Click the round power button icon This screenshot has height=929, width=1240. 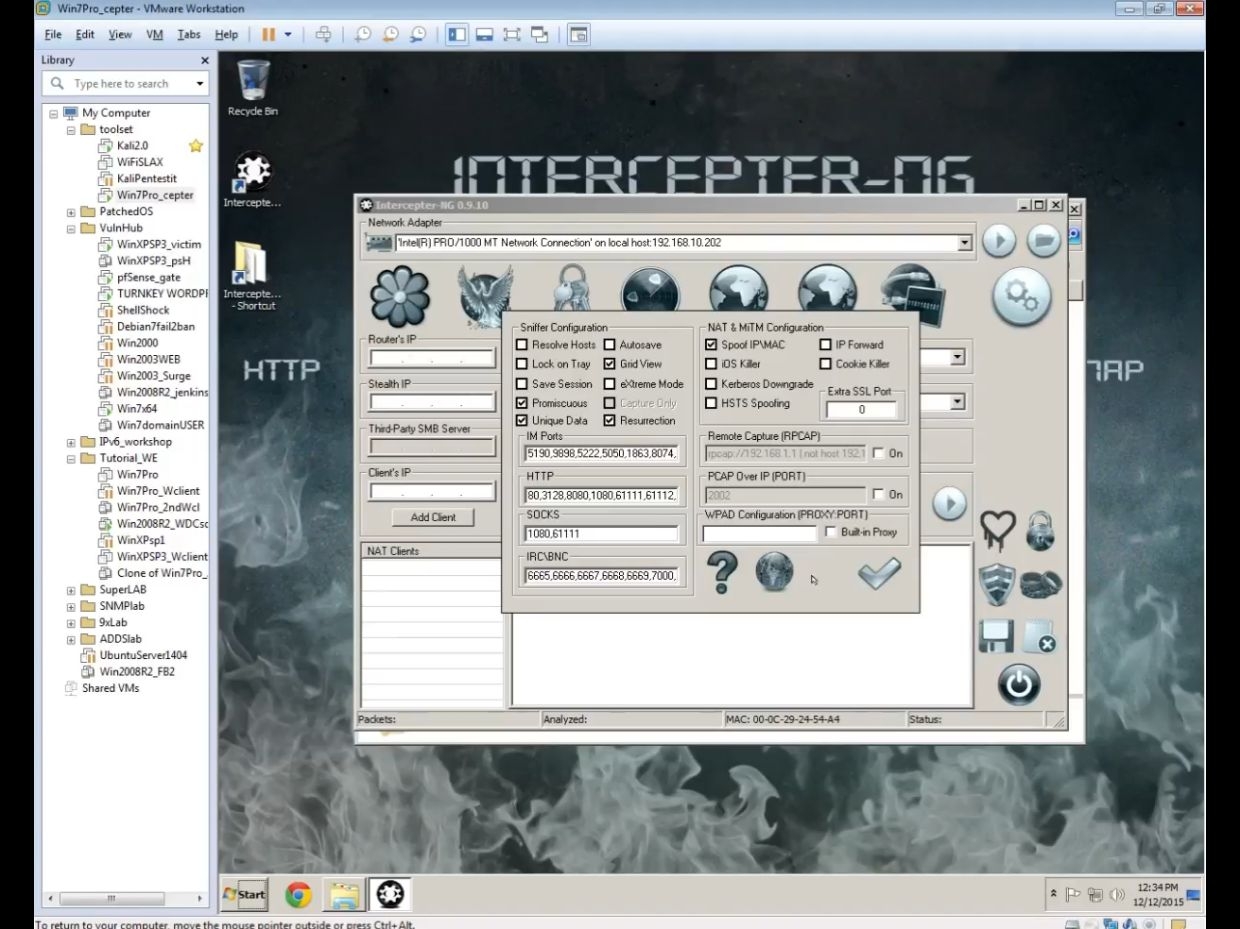(1018, 685)
